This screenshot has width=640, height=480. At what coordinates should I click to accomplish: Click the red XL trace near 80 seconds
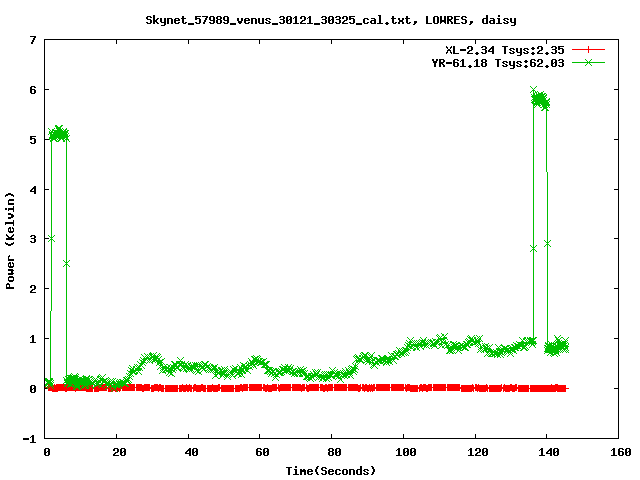(331, 388)
